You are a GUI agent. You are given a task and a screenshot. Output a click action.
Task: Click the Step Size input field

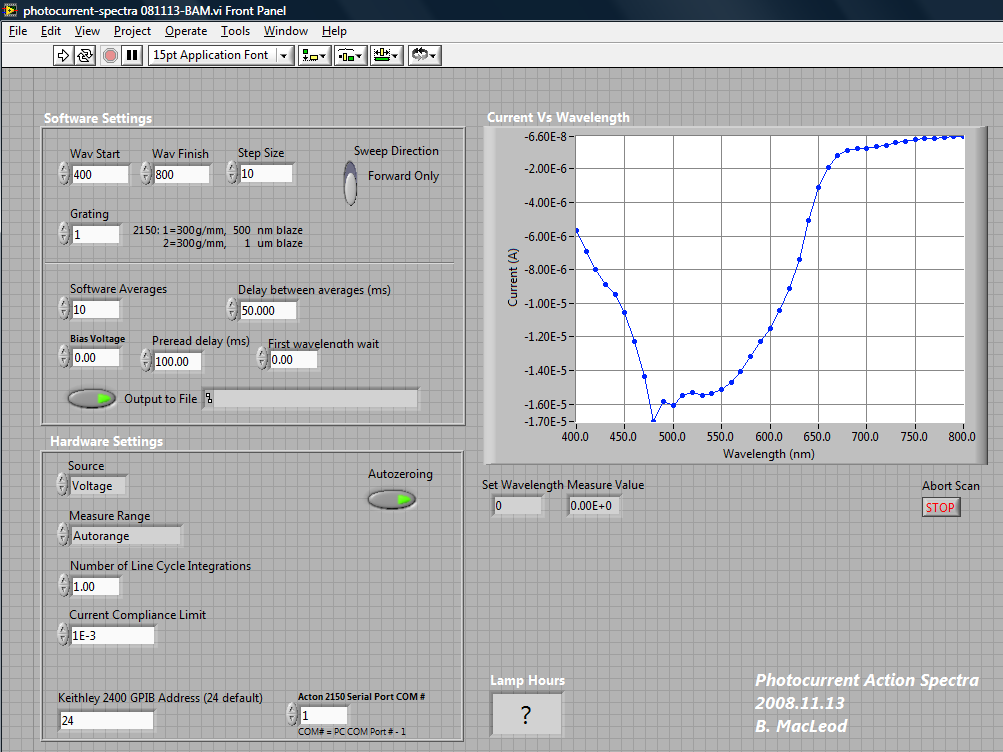[x=266, y=174]
